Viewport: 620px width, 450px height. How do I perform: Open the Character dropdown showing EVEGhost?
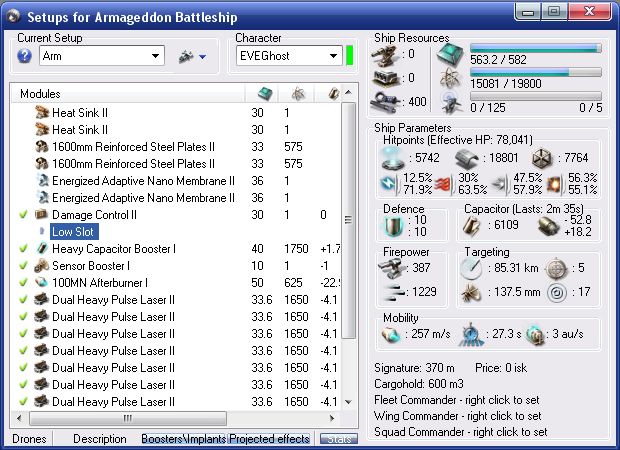point(289,56)
